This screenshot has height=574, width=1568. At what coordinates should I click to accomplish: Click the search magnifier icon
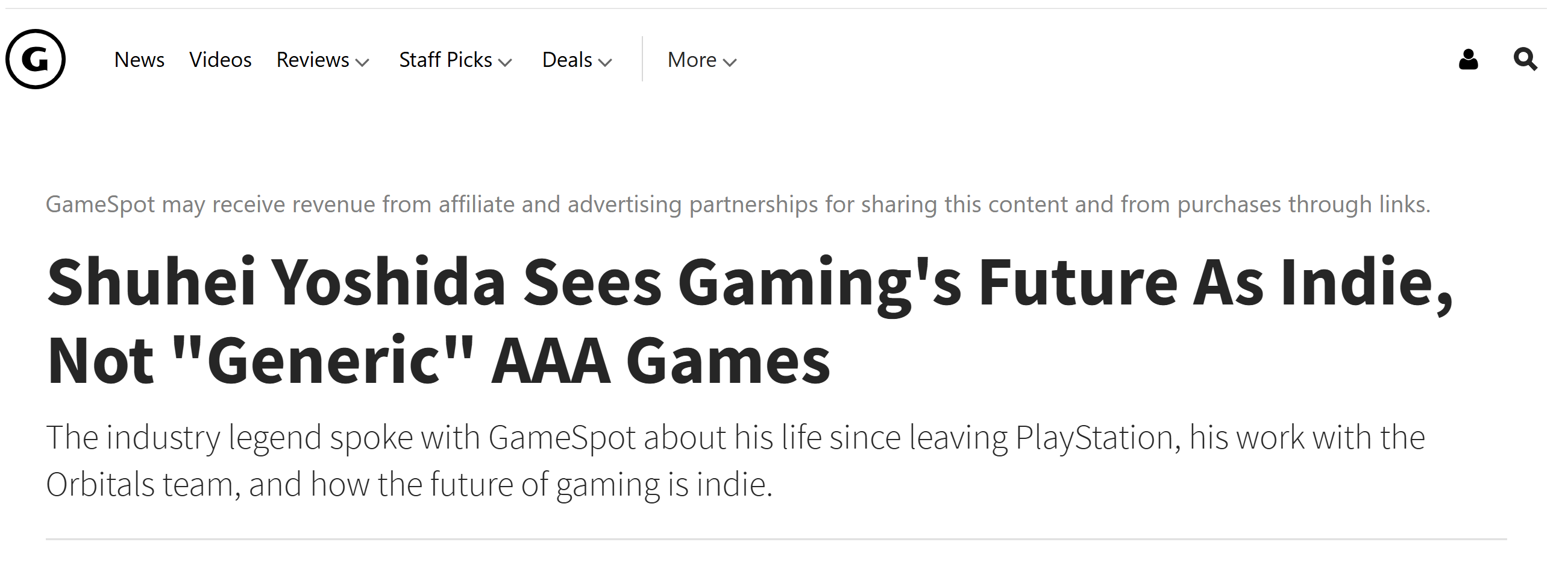[1525, 60]
